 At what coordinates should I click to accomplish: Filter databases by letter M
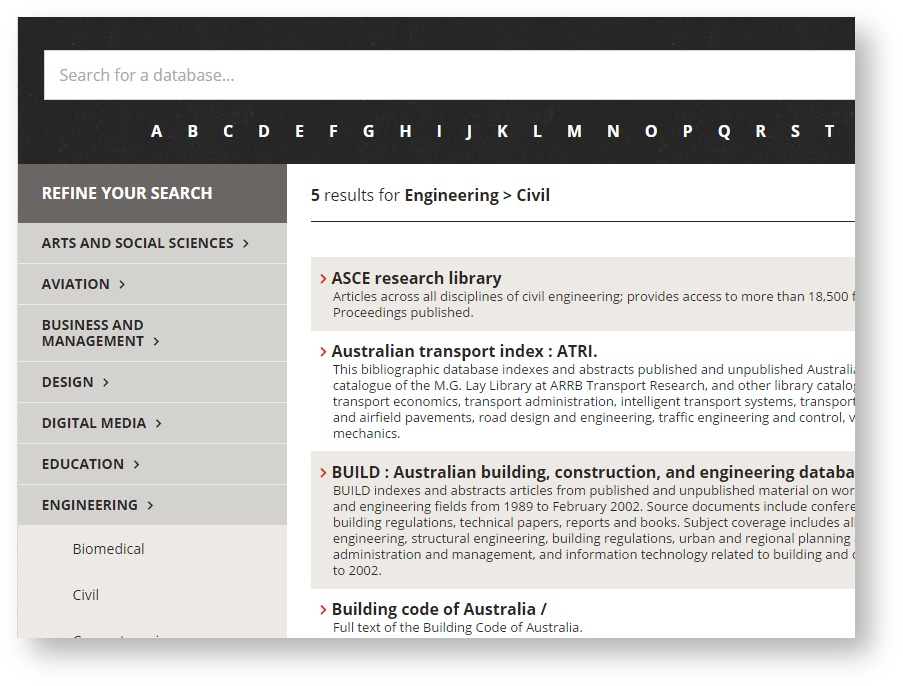click(x=574, y=131)
